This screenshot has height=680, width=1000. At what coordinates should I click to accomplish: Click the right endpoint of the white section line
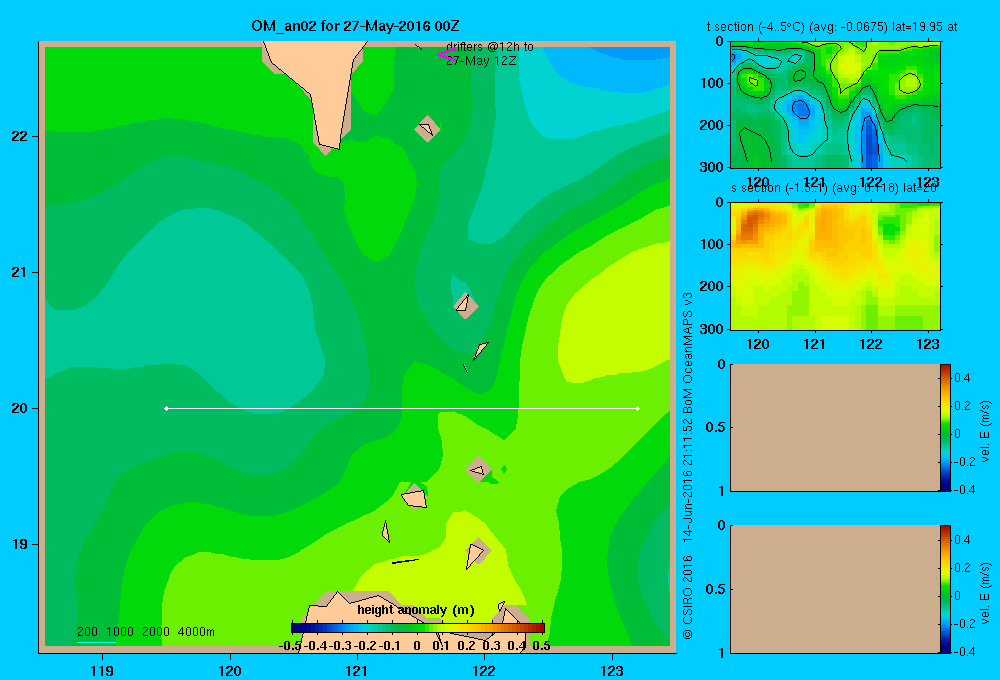coord(638,408)
